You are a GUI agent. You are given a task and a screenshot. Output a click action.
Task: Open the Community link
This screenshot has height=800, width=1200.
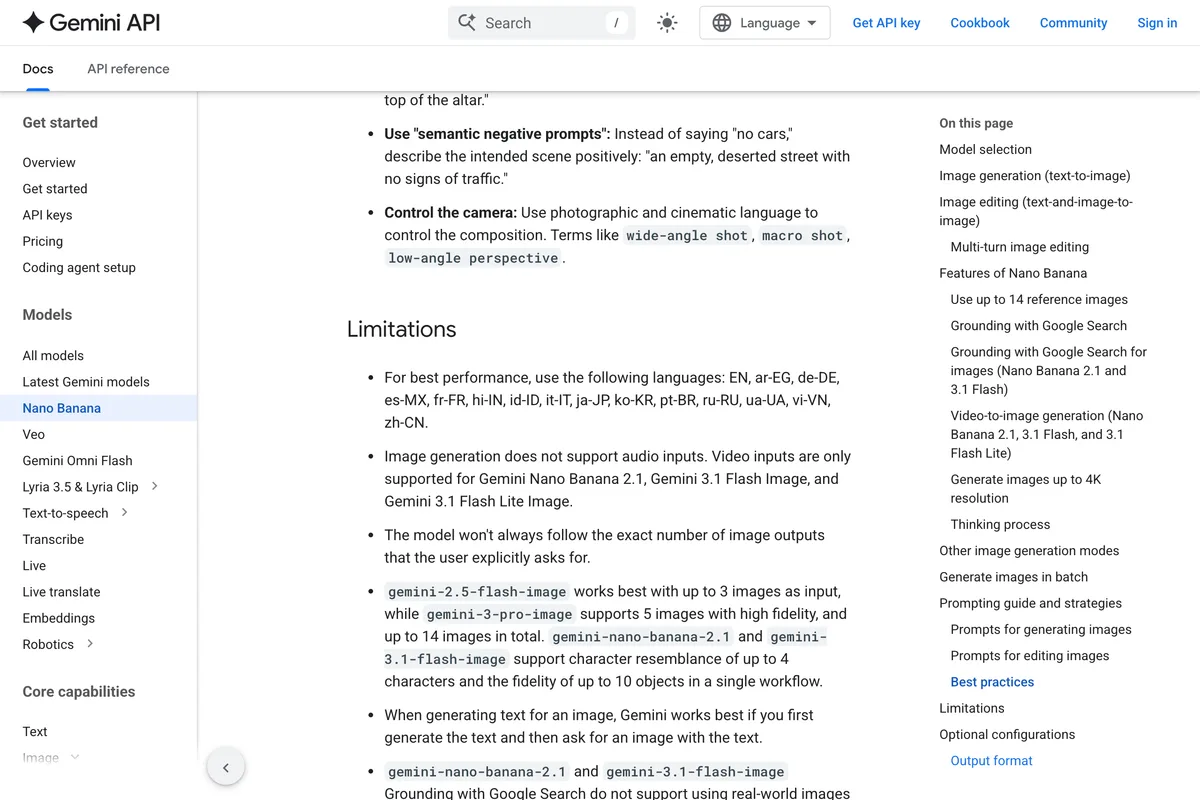point(1073,23)
